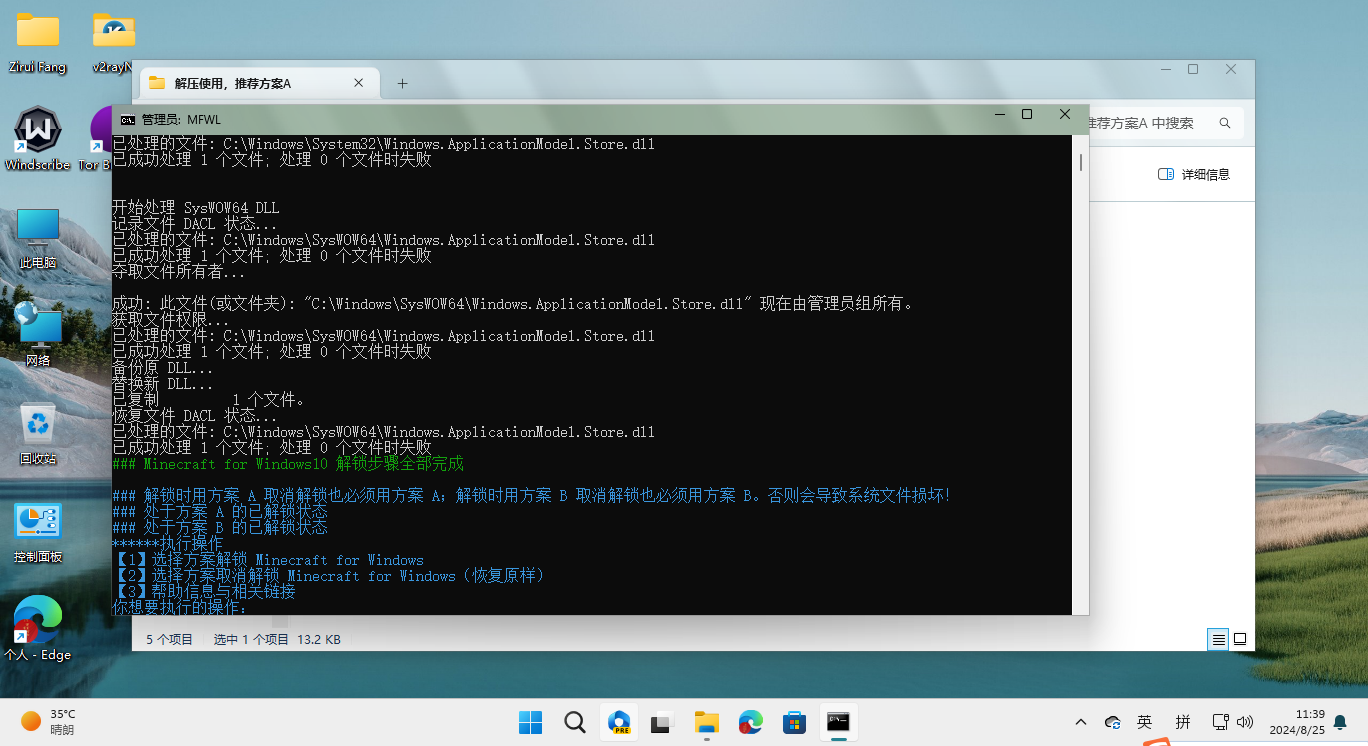Open the weather widget showing 35°C
This screenshot has height=746, width=1368.
click(48, 722)
